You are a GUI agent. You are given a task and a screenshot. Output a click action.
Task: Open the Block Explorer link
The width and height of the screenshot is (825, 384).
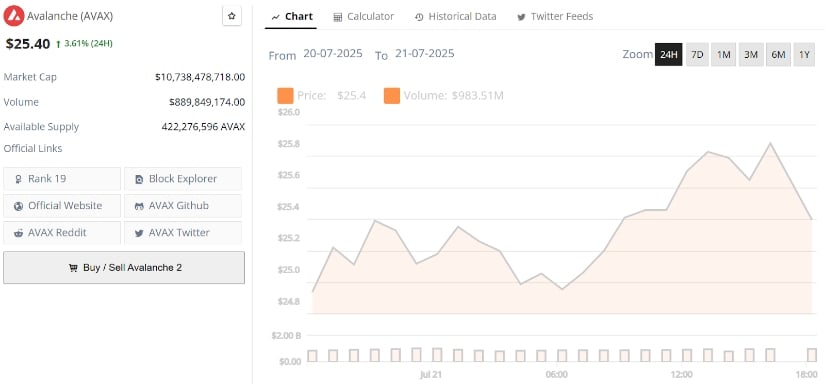183,179
